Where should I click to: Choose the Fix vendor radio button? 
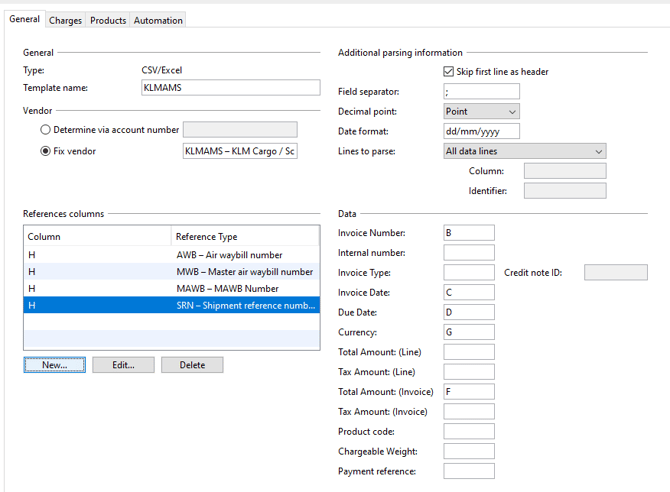(x=45, y=151)
